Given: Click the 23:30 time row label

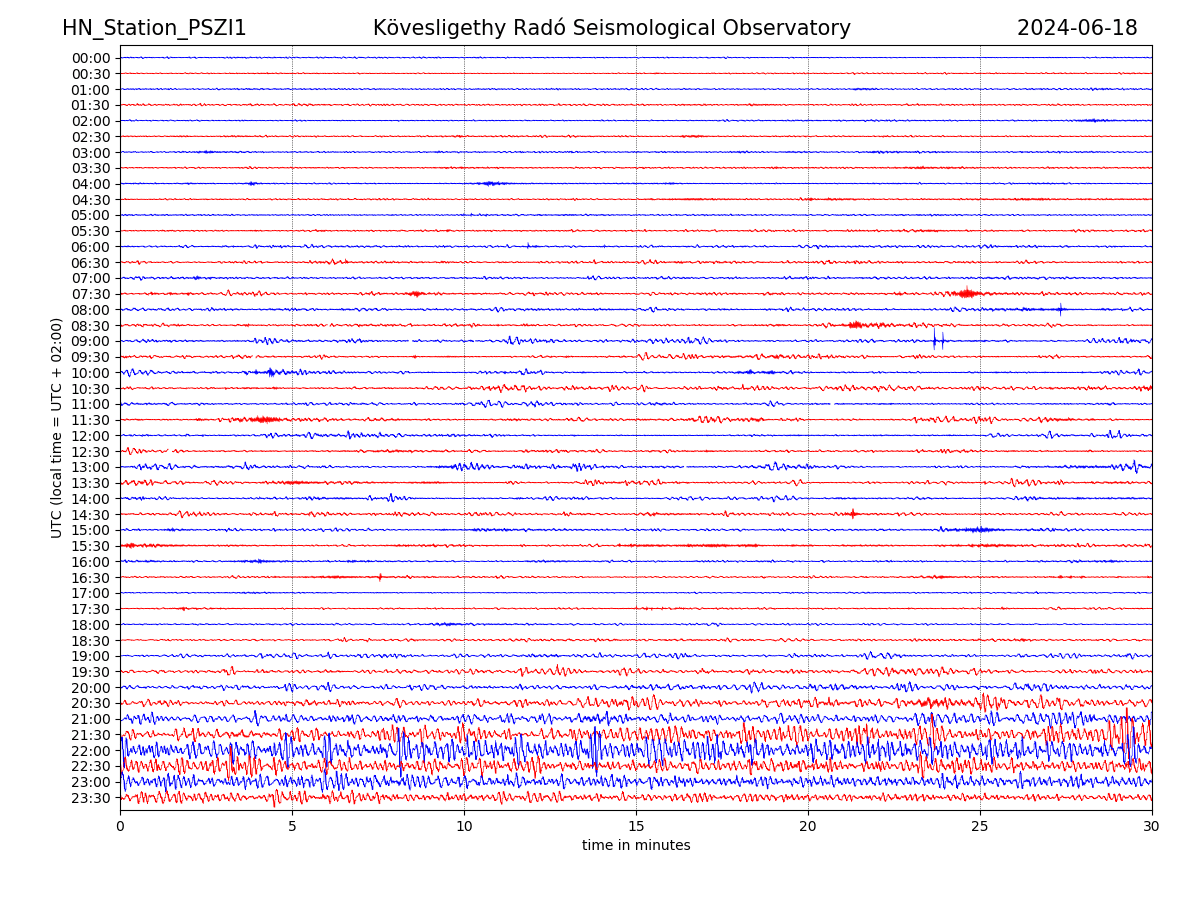Looking at the screenshot, I should click(90, 798).
